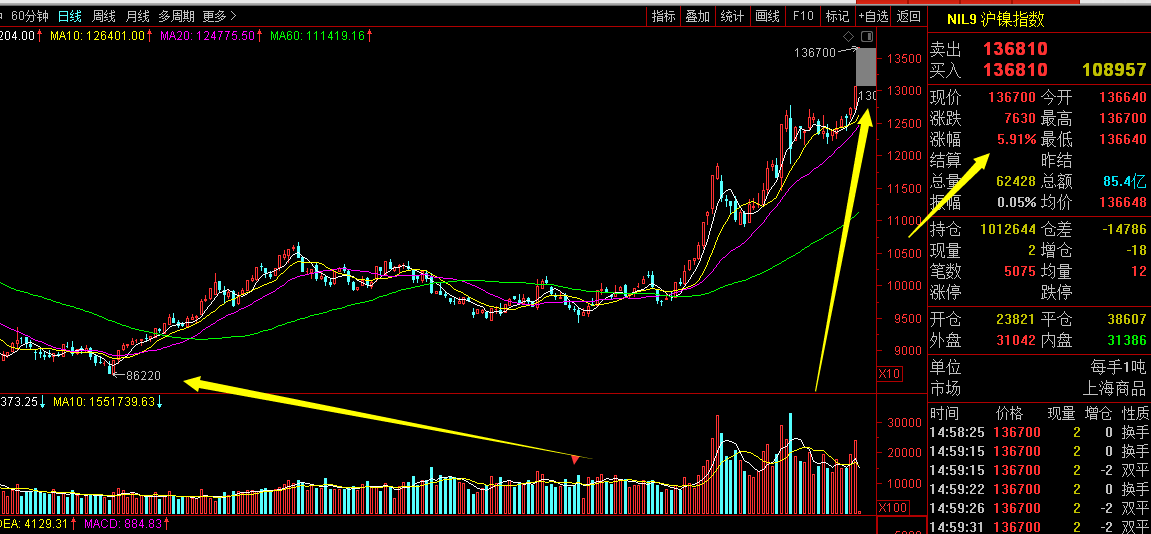Viewport: 1151px width, 534px height.
Task: Click the 86220 low price marker
Action: click(142, 375)
